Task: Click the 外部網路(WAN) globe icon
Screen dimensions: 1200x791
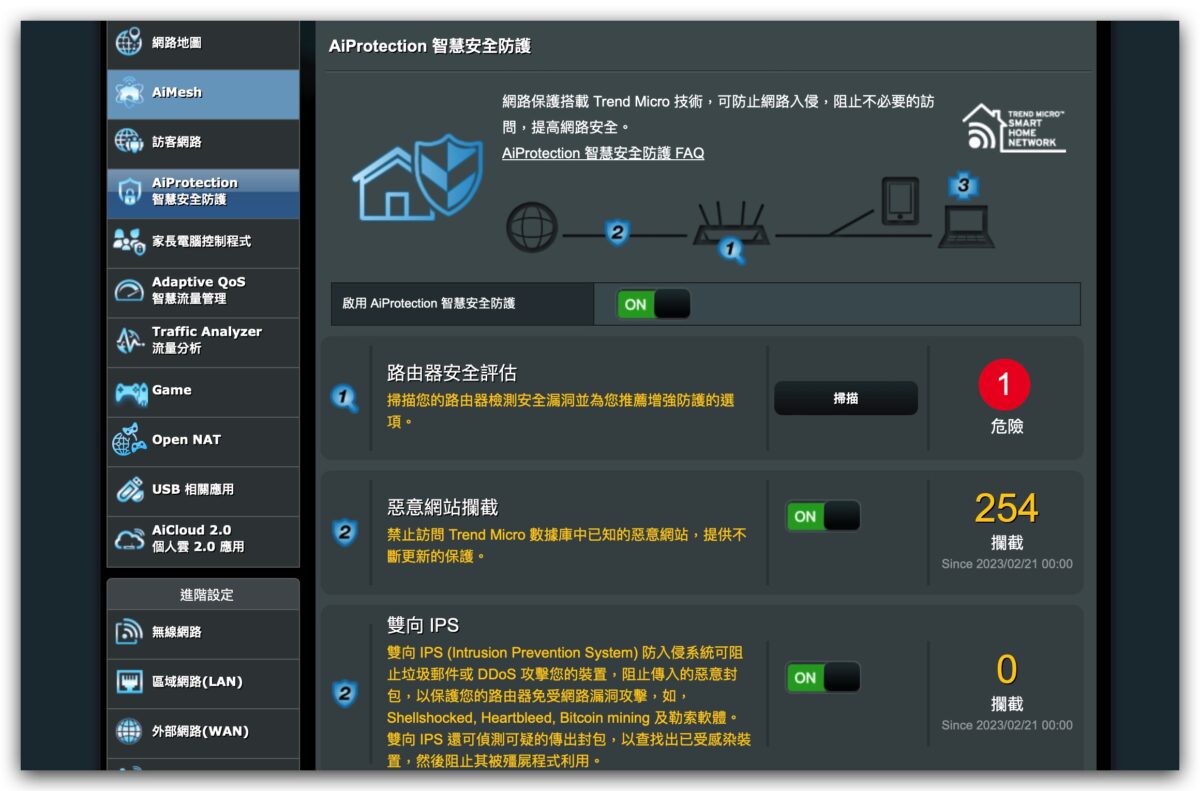Action: (x=129, y=731)
